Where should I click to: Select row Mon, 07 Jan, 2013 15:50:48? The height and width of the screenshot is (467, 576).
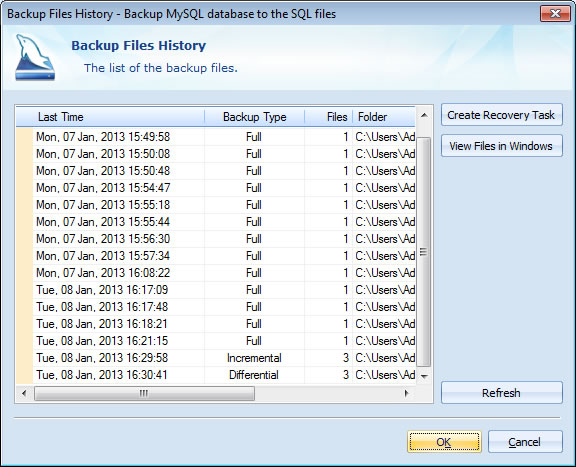coord(216,171)
